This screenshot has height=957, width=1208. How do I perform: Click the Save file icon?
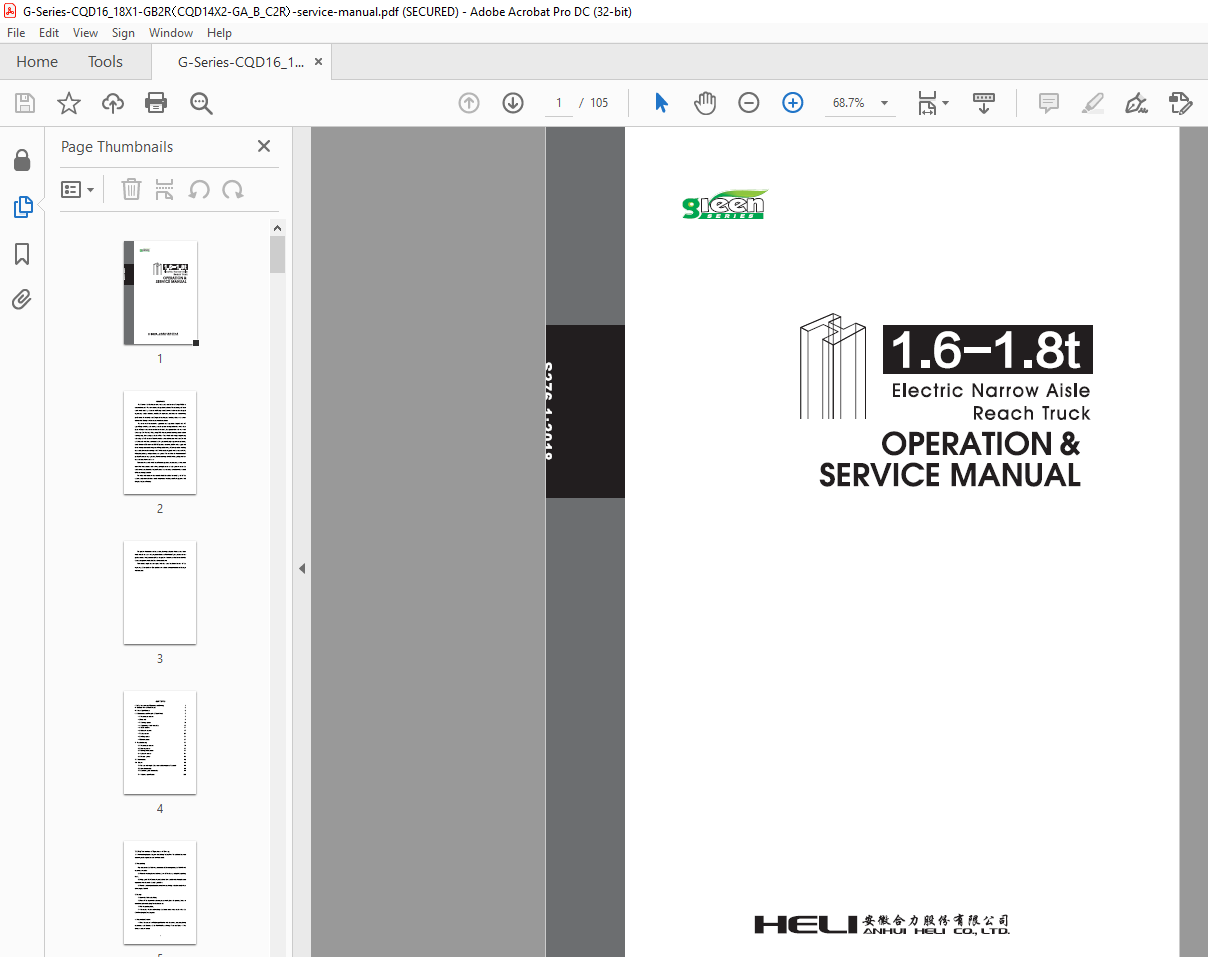(25, 103)
